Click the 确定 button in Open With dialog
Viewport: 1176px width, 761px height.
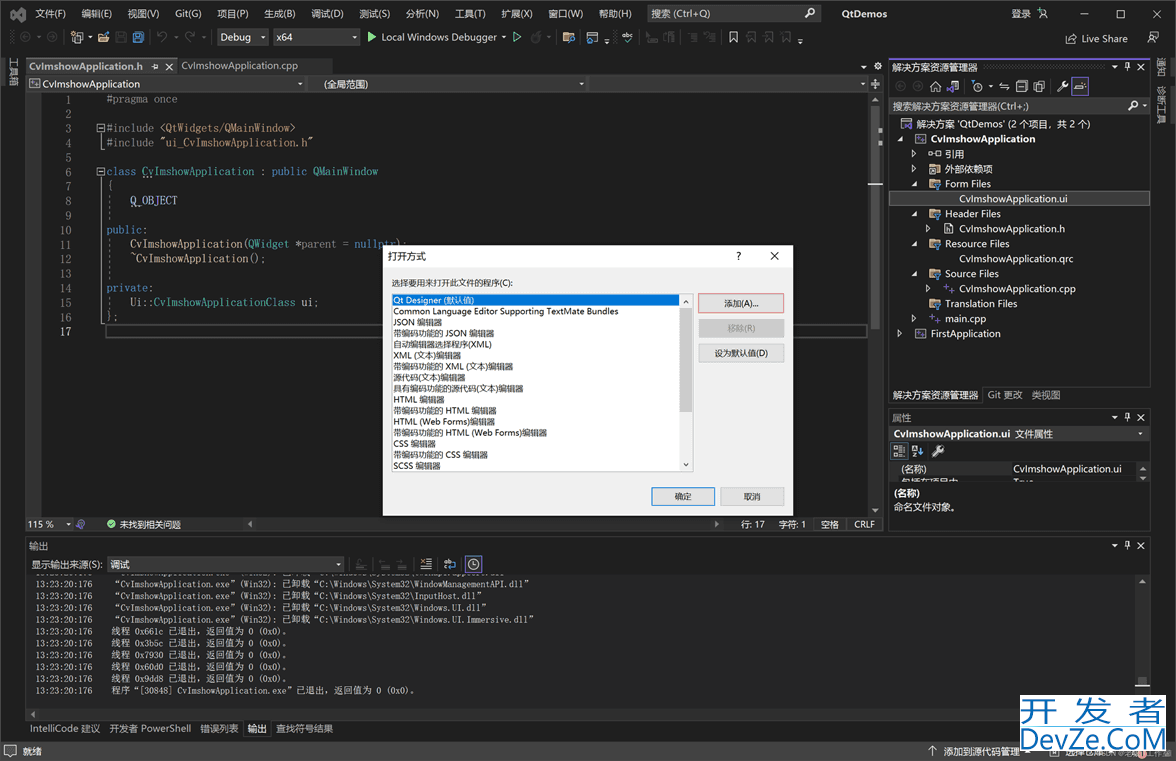682,496
